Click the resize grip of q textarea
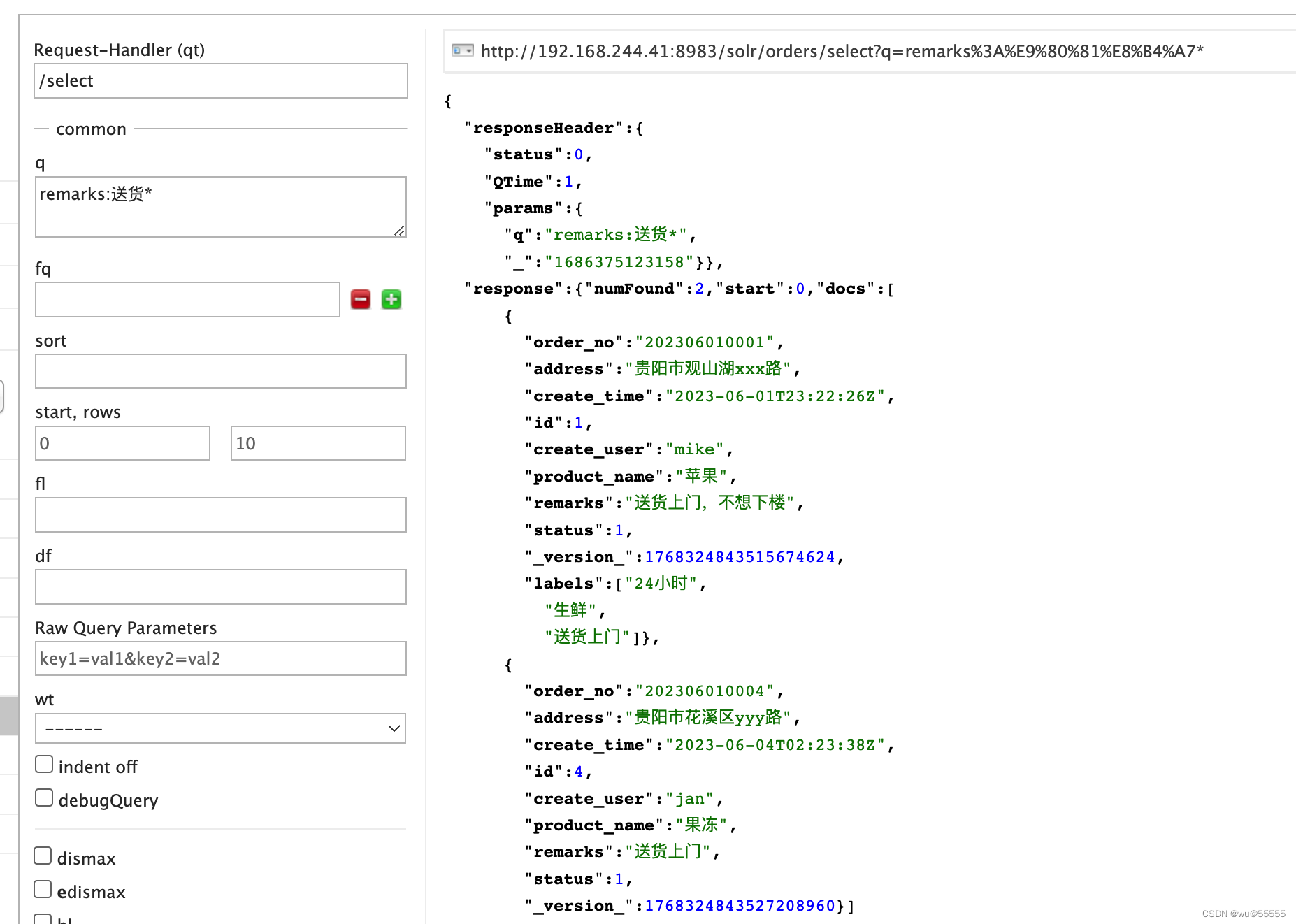Image resolution: width=1296 pixels, height=924 pixels. click(x=399, y=231)
